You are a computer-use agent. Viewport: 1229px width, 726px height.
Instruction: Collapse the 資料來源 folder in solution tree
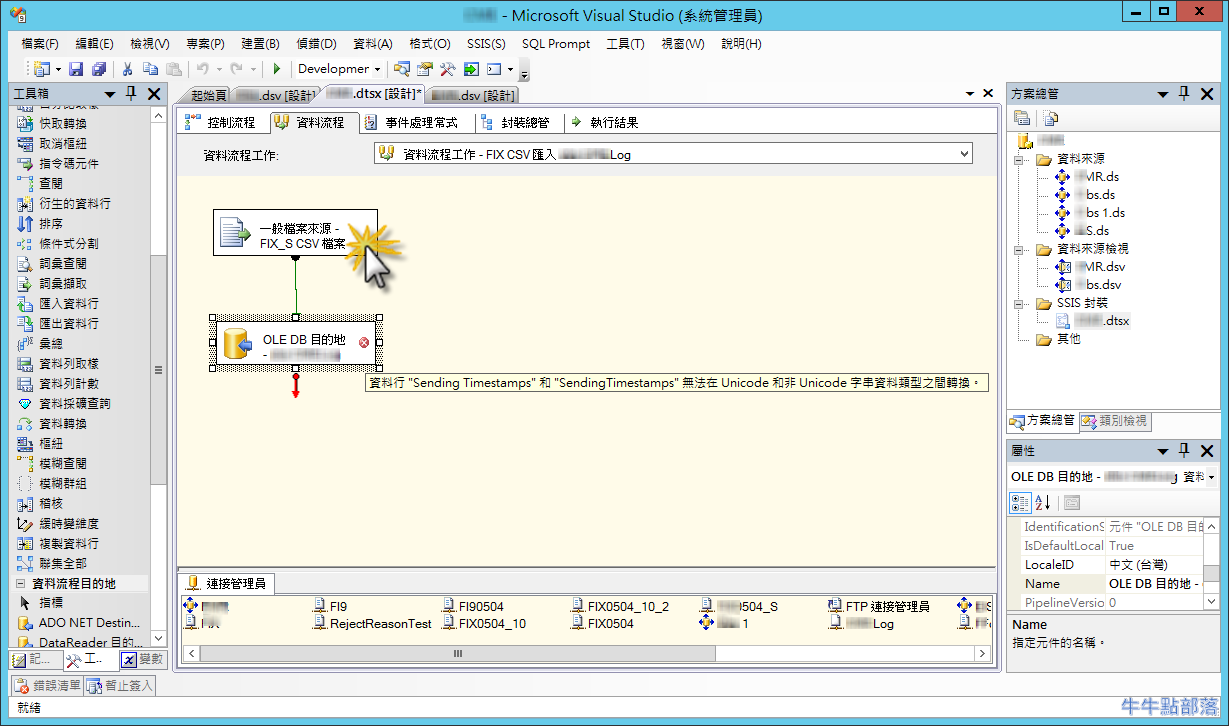click(1020, 159)
